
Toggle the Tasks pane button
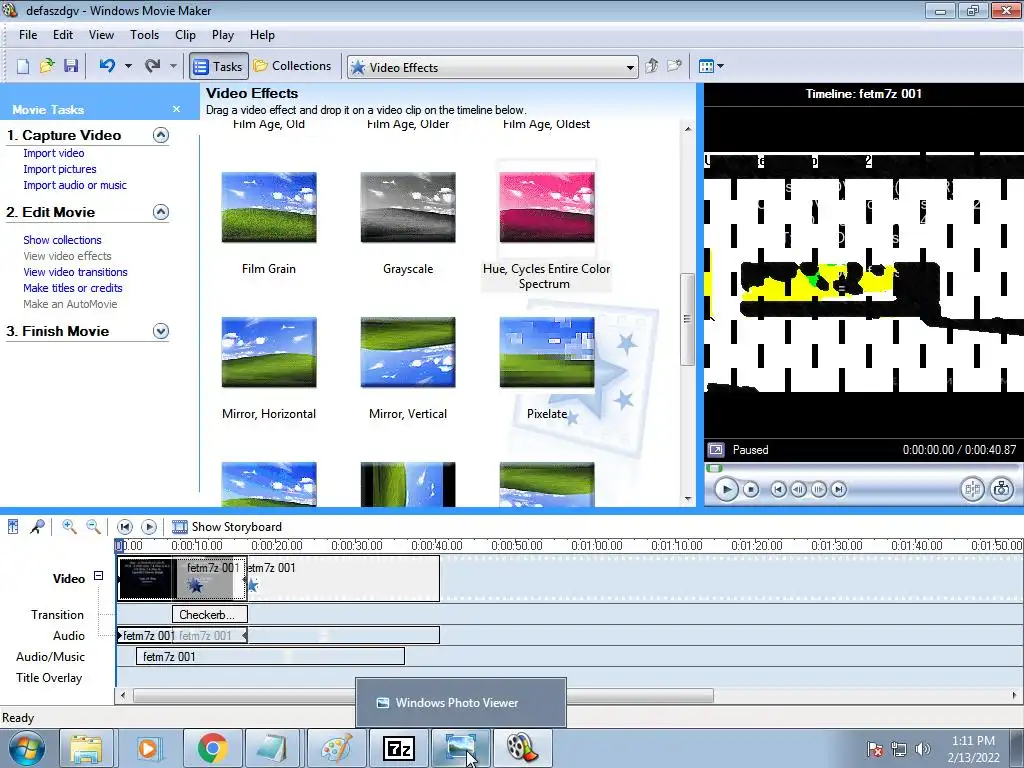point(219,67)
